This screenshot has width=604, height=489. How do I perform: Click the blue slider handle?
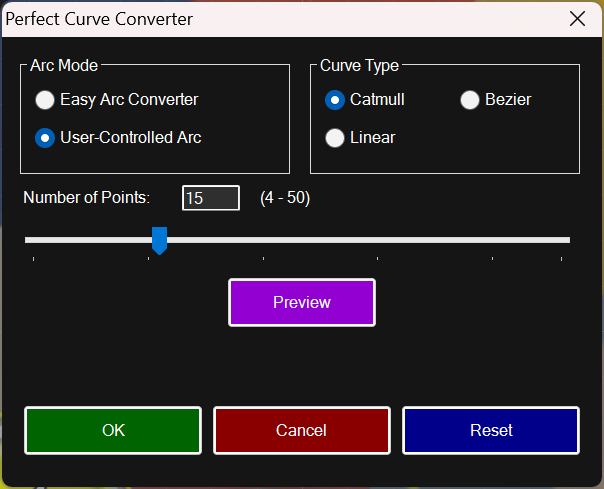tap(158, 240)
